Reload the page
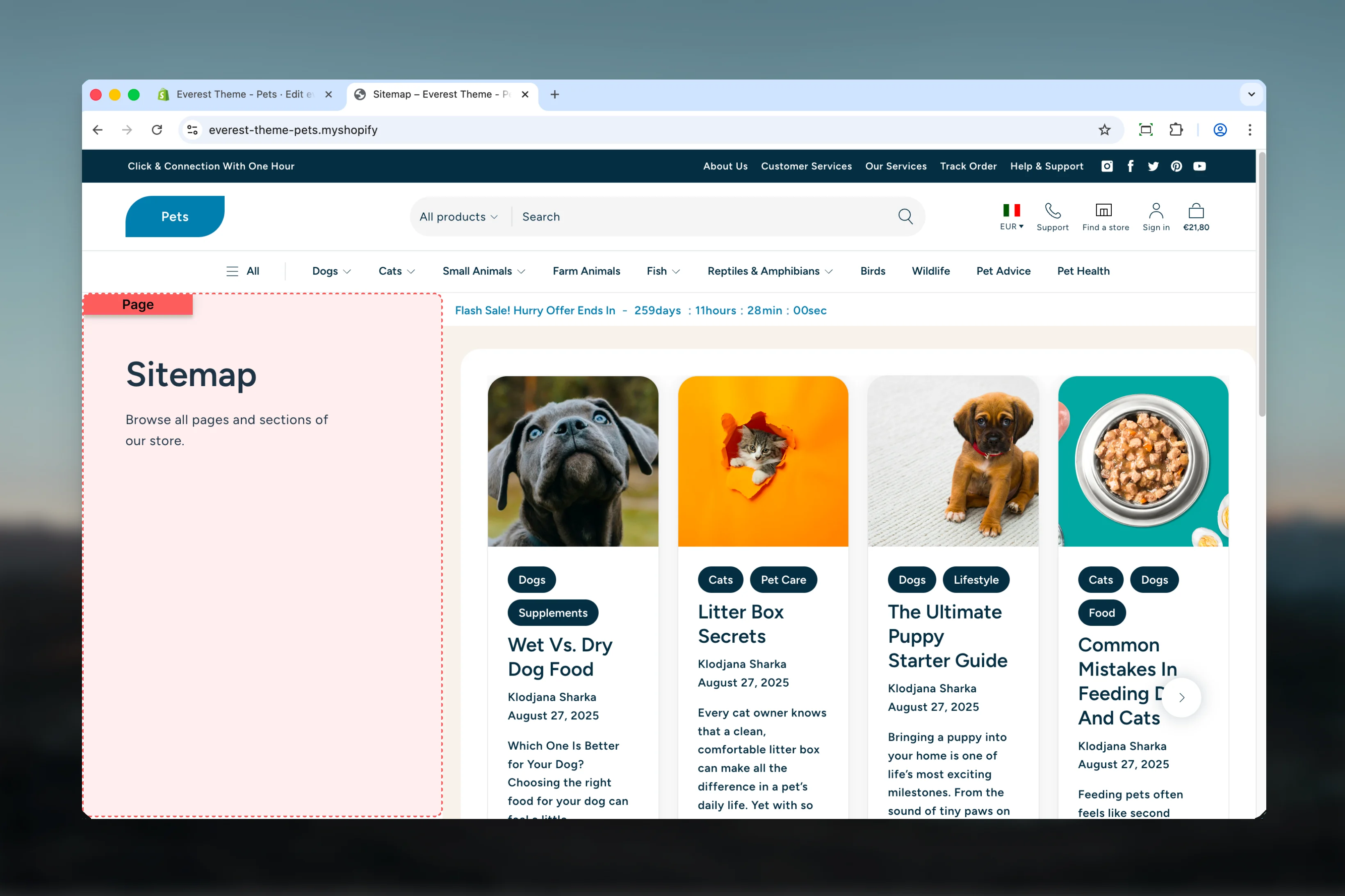1345x896 pixels. [157, 130]
